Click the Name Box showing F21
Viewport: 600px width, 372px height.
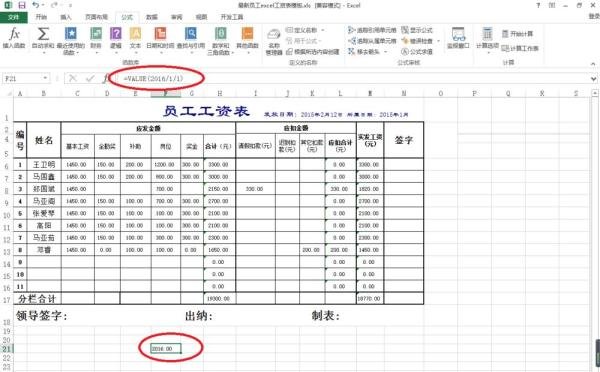click(x=22, y=78)
